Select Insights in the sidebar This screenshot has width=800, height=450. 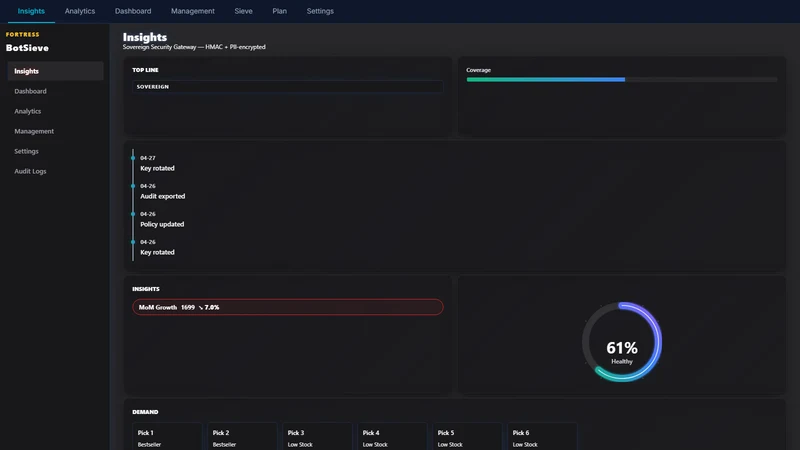tap(56, 71)
